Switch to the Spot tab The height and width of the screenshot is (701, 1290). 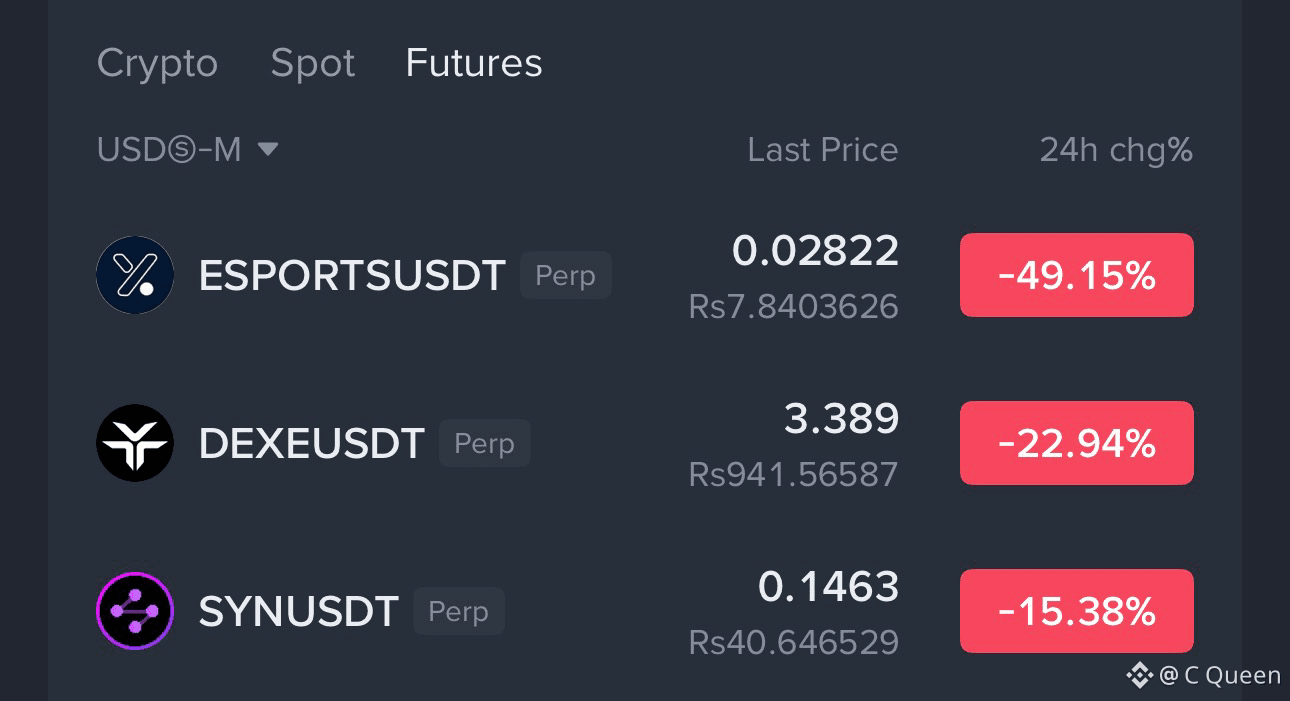pyautogui.click(x=313, y=63)
